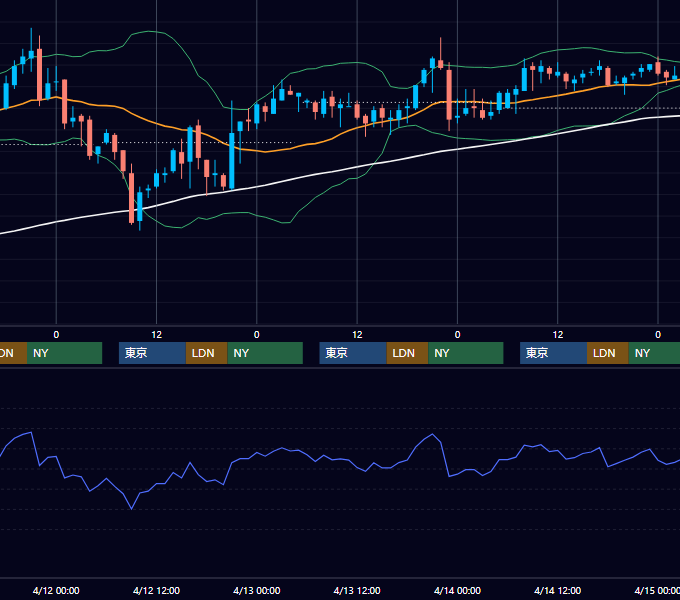Select the LDN session block on 4/13
Viewport: 680px width, 600px height.
coord(407,353)
